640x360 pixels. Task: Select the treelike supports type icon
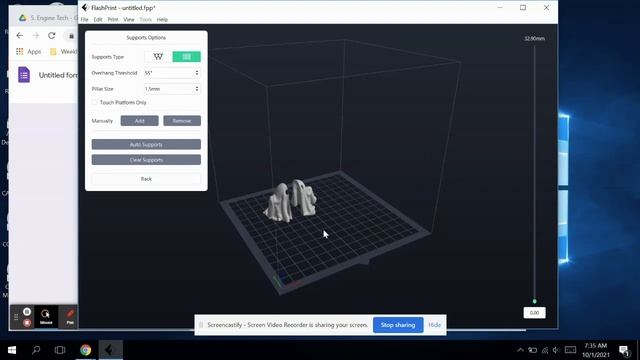(158, 57)
